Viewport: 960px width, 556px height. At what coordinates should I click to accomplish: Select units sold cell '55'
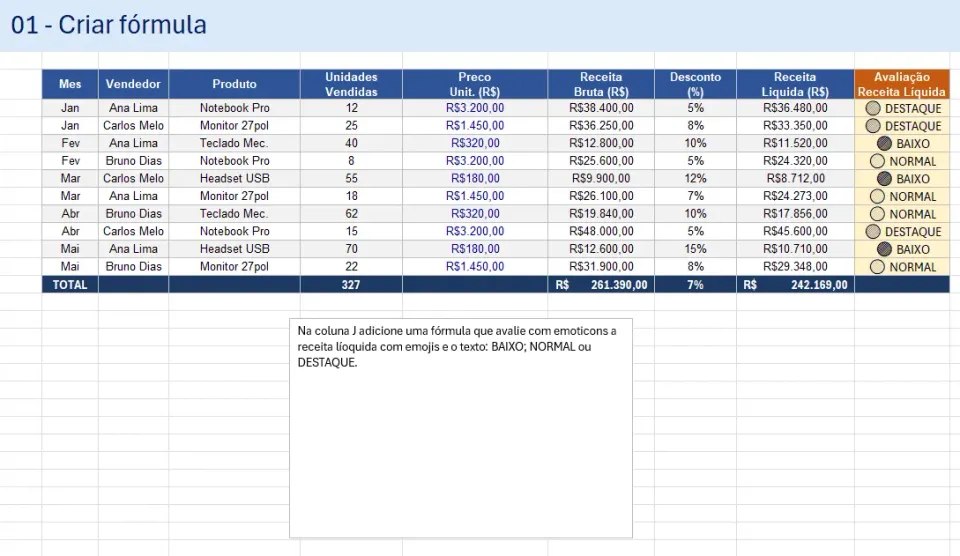(351, 178)
